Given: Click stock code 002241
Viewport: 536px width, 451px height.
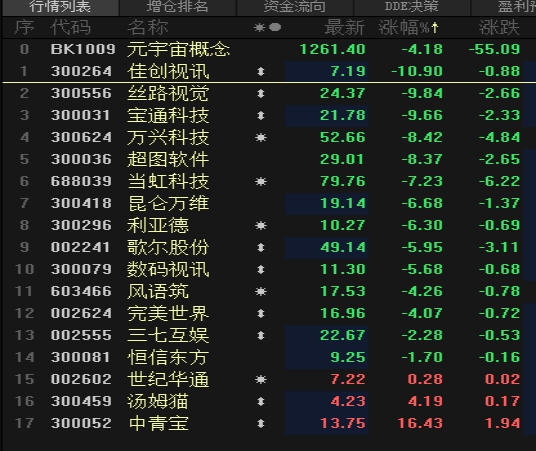Looking at the screenshot, I should pyautogui.click(x=81, y=248).
